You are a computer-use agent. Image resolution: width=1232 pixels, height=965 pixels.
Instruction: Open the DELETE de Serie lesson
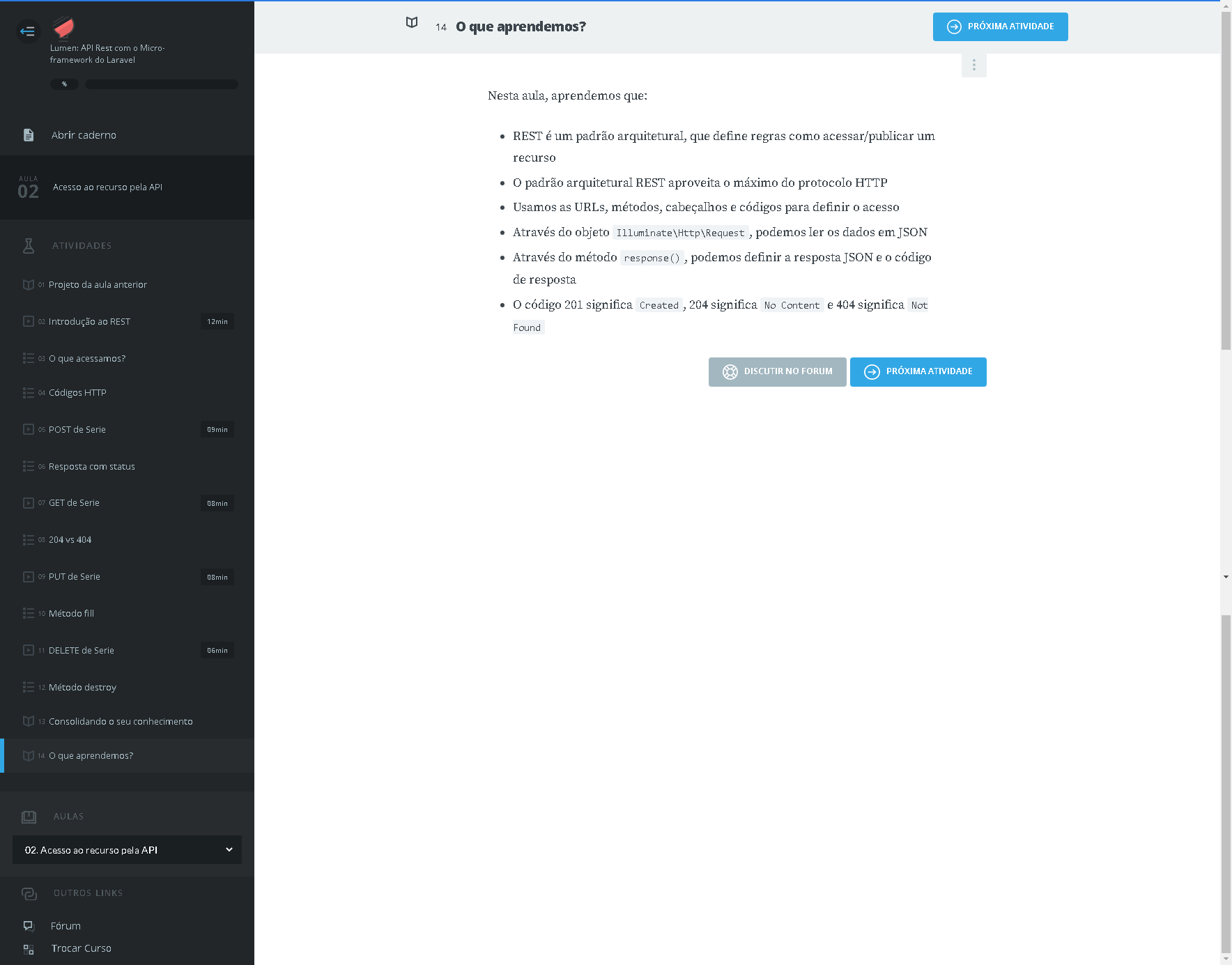click(x=81, y=651)
